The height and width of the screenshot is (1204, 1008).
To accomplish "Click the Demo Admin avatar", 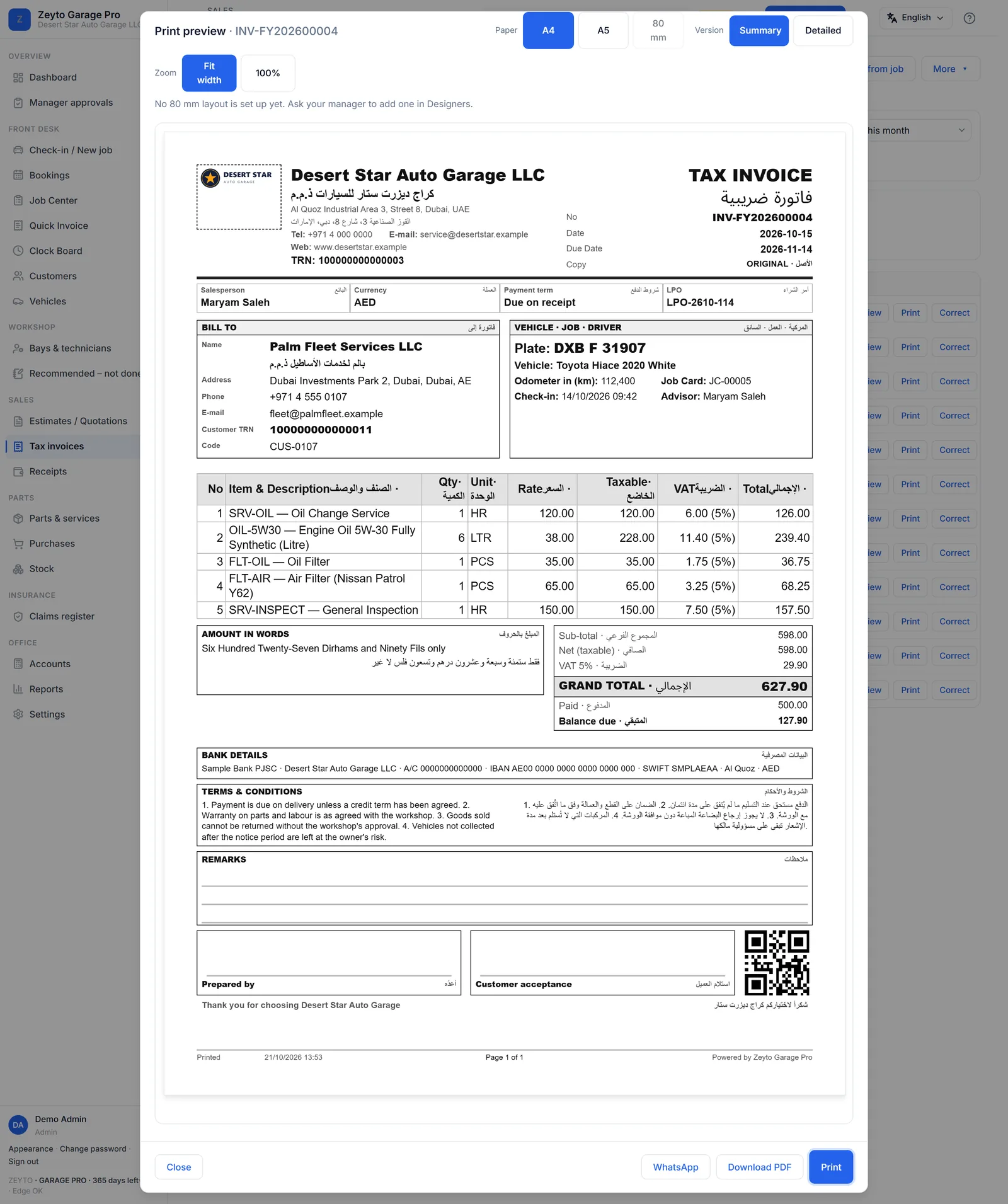I will tap(18, 1125).
